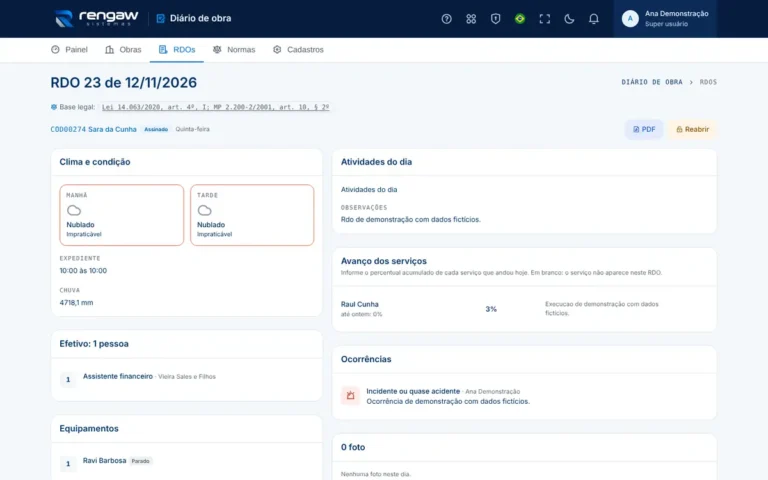This screenshot has width=768, height=480.
Task: Click the Rengaw Sistemas logo
Action: click(x=96, y=19)
